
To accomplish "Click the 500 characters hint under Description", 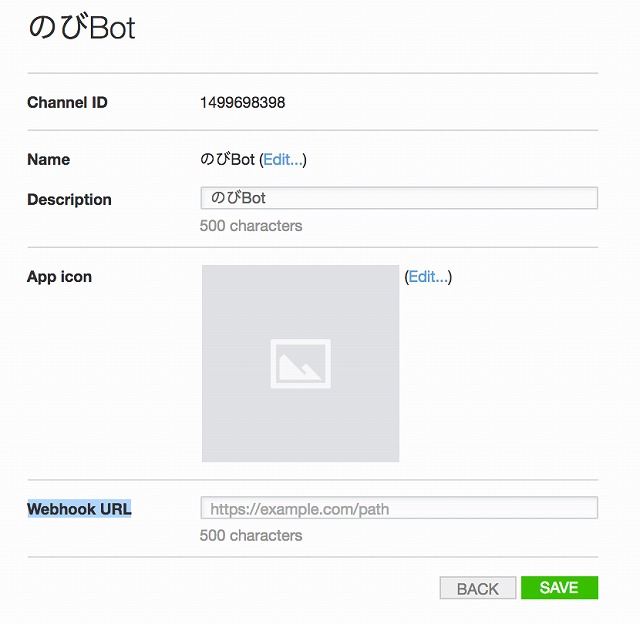I will [x=251, y=226].
